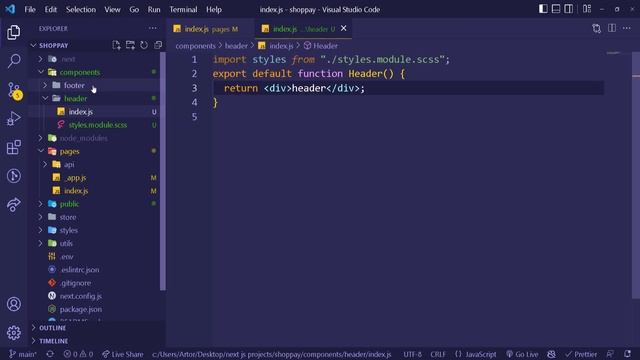The height and width of the screenshot is (360, 640).
Task: Expand the node_modules folder
Action: [40, 138]
